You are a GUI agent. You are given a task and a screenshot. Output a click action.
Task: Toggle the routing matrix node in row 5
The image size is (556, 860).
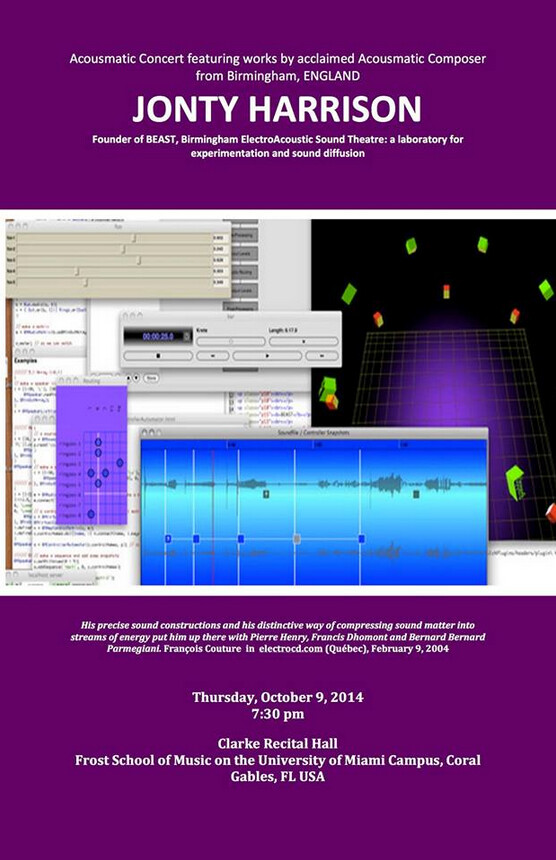(98, 483)
